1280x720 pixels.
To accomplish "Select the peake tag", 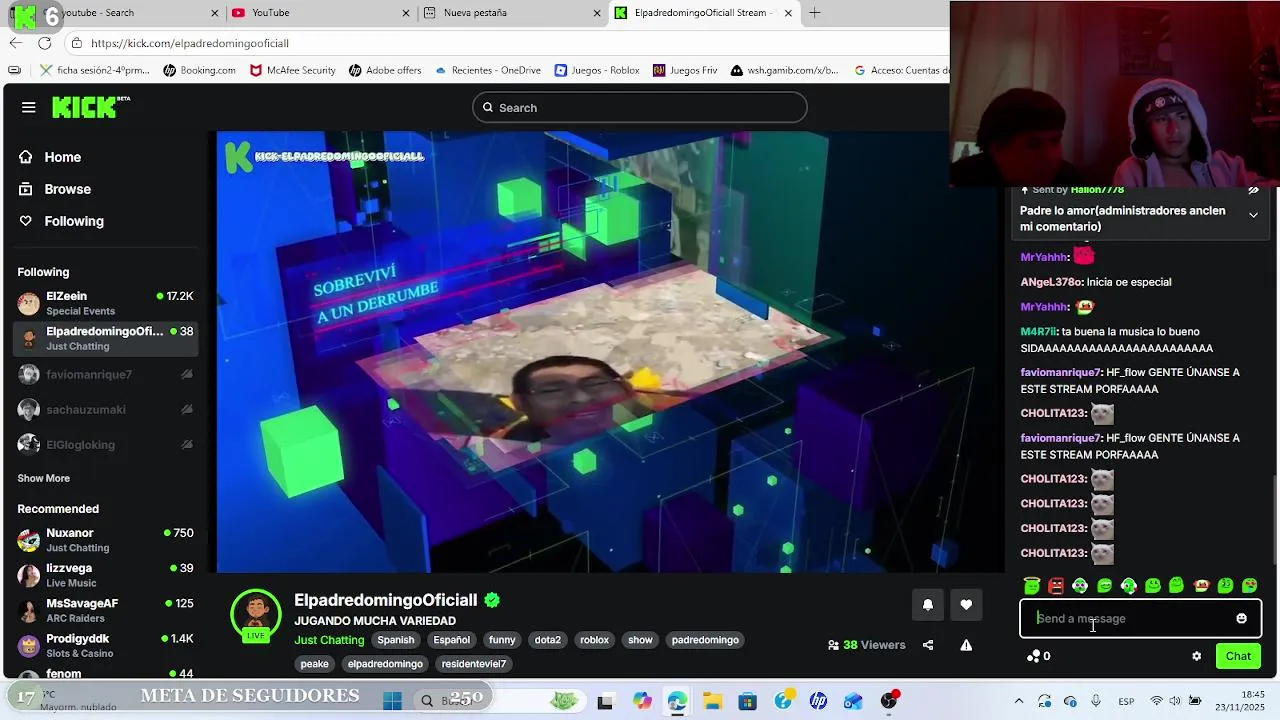I will [314, 664].
